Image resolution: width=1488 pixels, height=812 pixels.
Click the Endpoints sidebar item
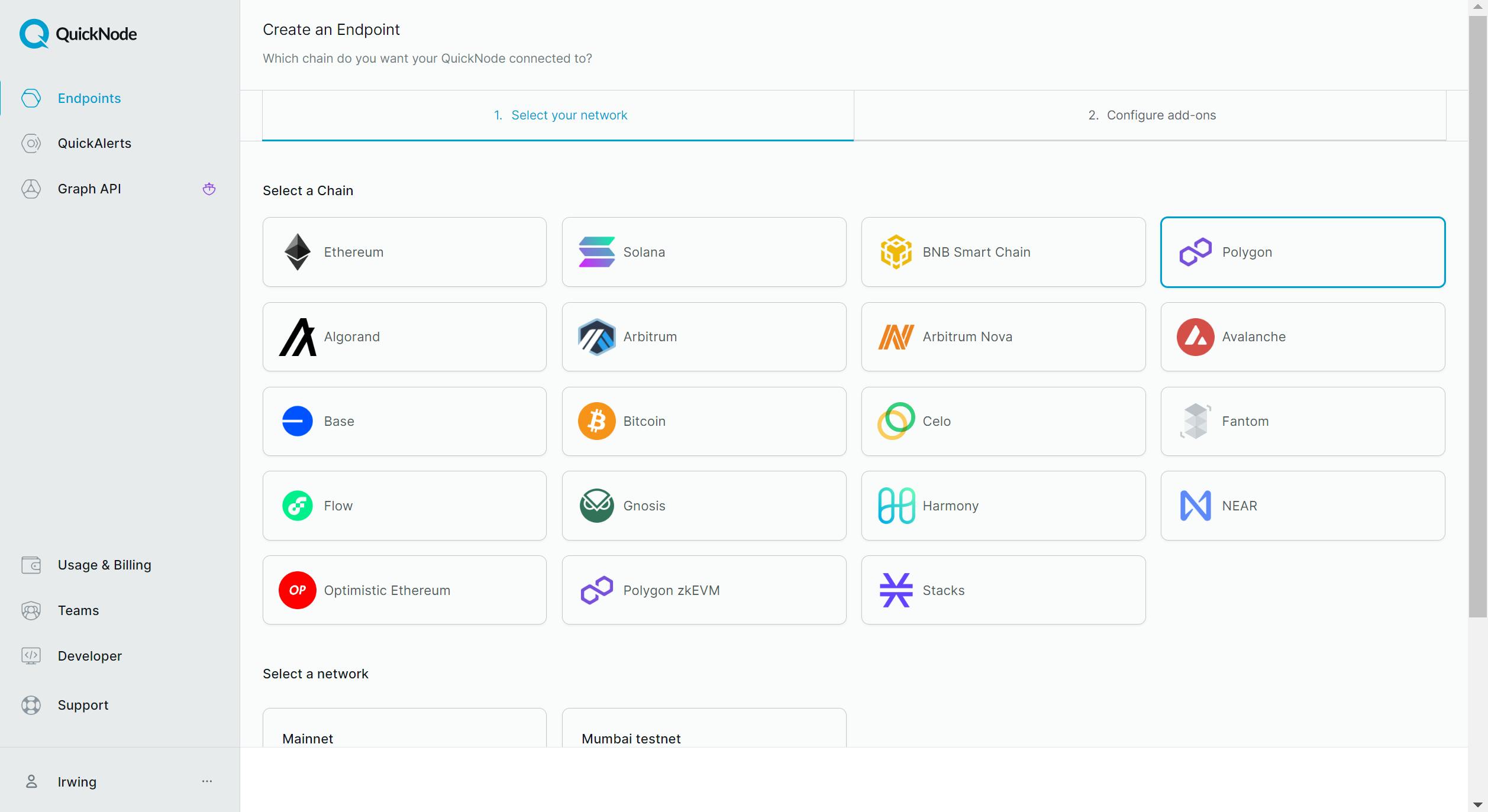pos(89,97)
